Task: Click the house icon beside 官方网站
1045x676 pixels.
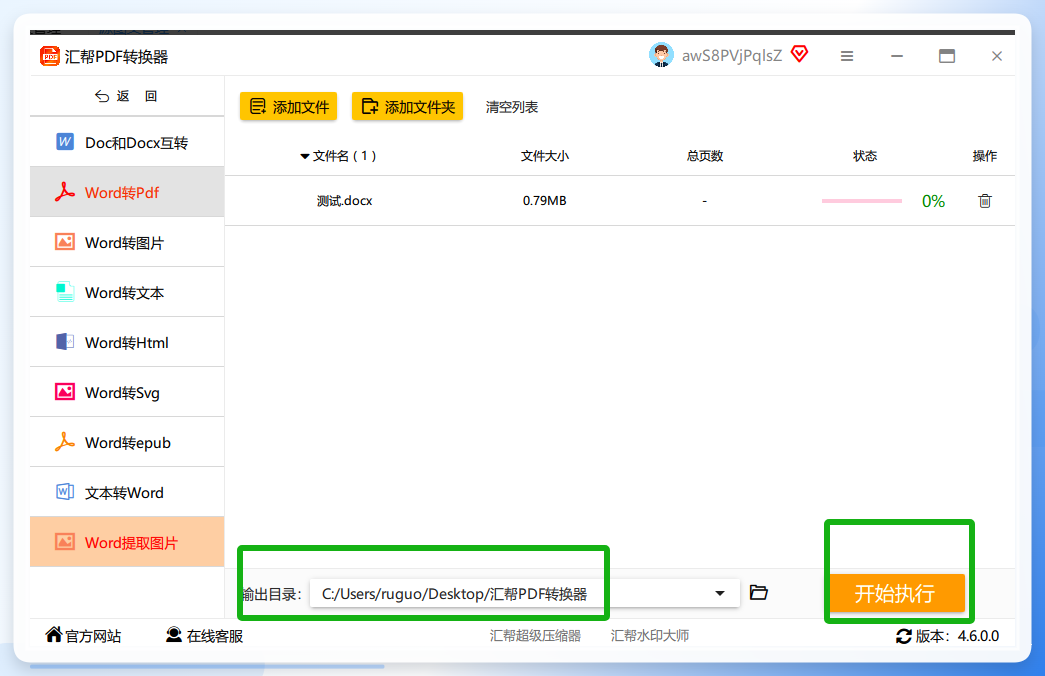Action: point(53,635)
